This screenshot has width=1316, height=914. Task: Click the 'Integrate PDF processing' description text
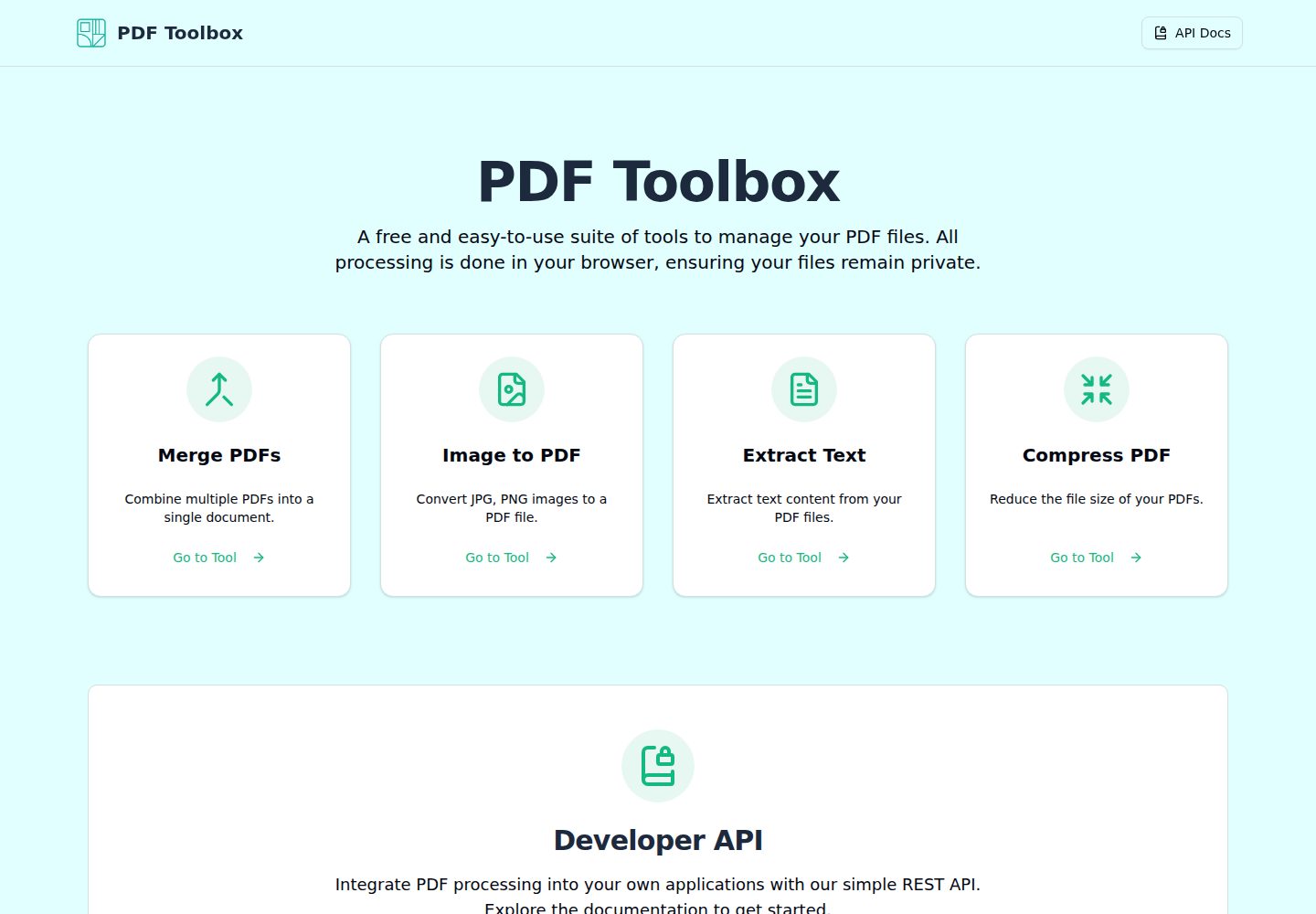click(x=658, y=897)
